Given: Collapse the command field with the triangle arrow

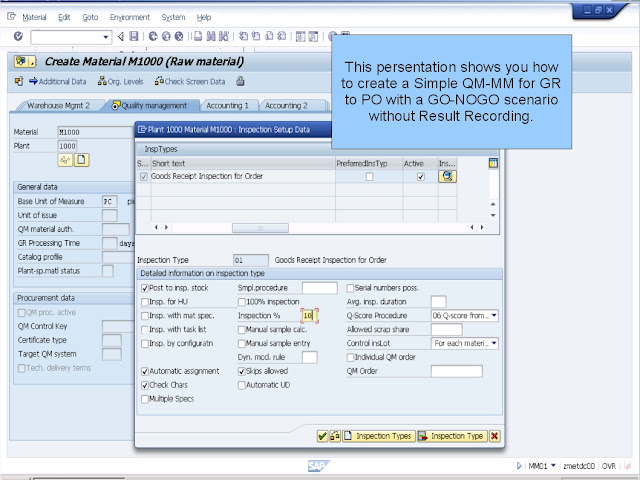Looking at the screenshot, I should [x=120, y=37].
